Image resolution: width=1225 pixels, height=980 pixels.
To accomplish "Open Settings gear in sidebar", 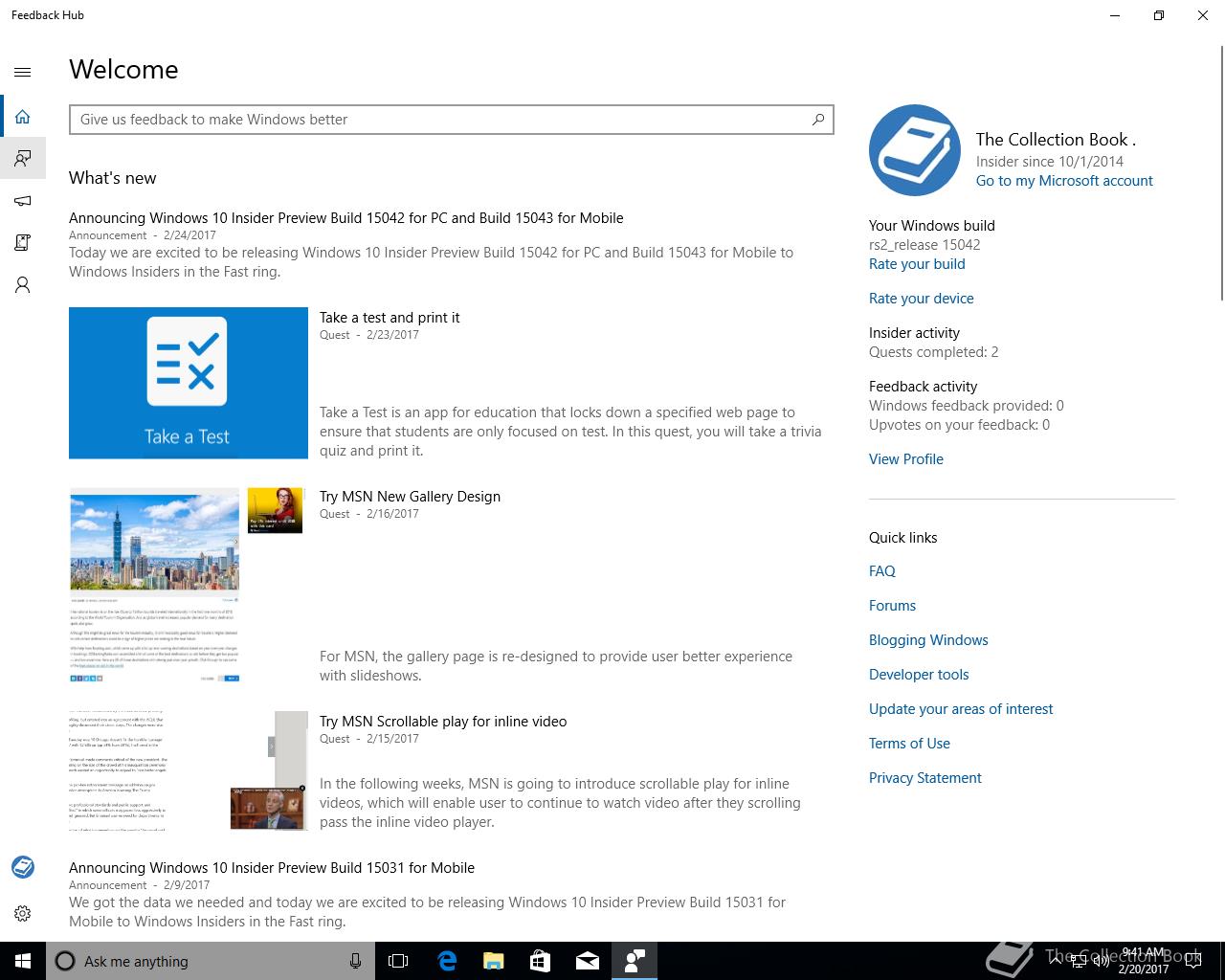I will 23,913.
